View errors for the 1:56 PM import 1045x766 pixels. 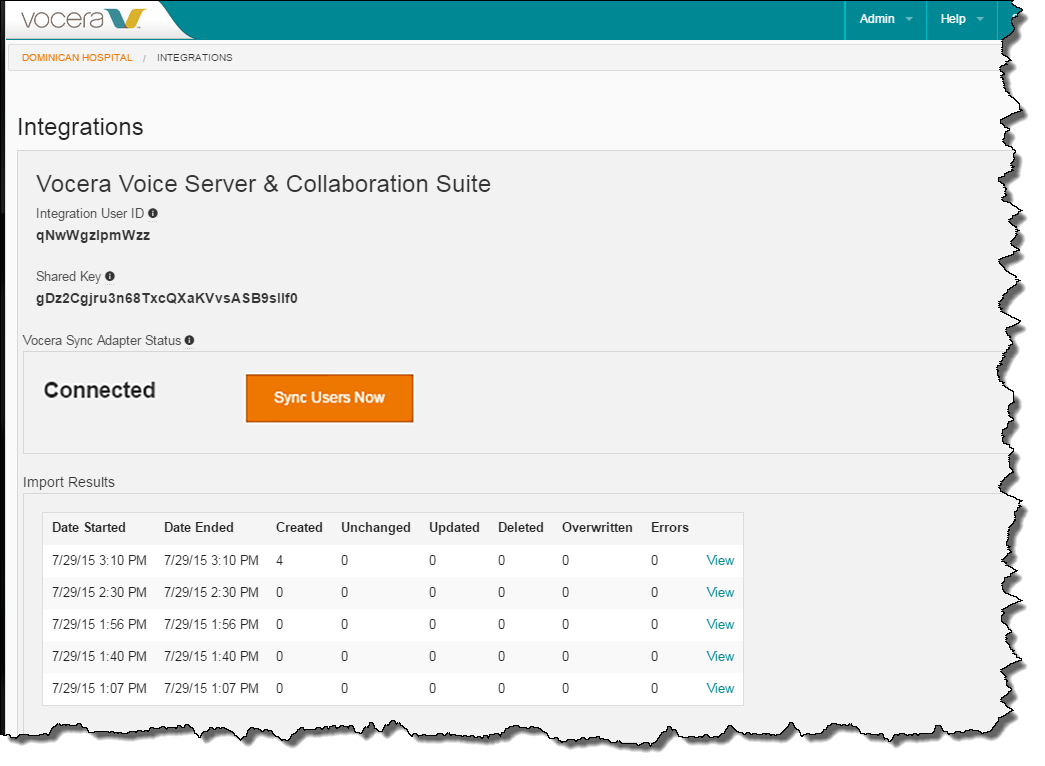click(x=720, y=624)
